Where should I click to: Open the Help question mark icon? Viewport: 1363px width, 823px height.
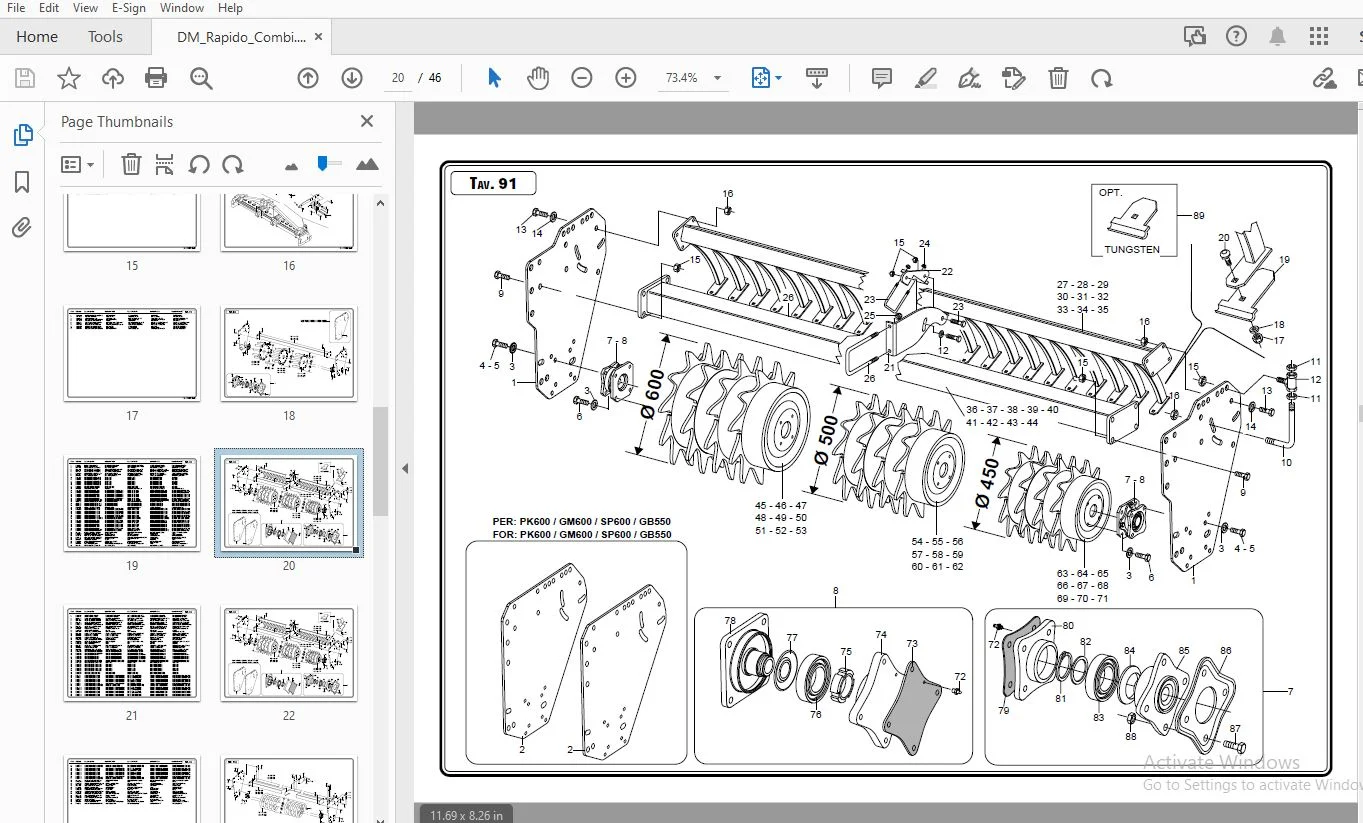click(x=1236, y=37)
